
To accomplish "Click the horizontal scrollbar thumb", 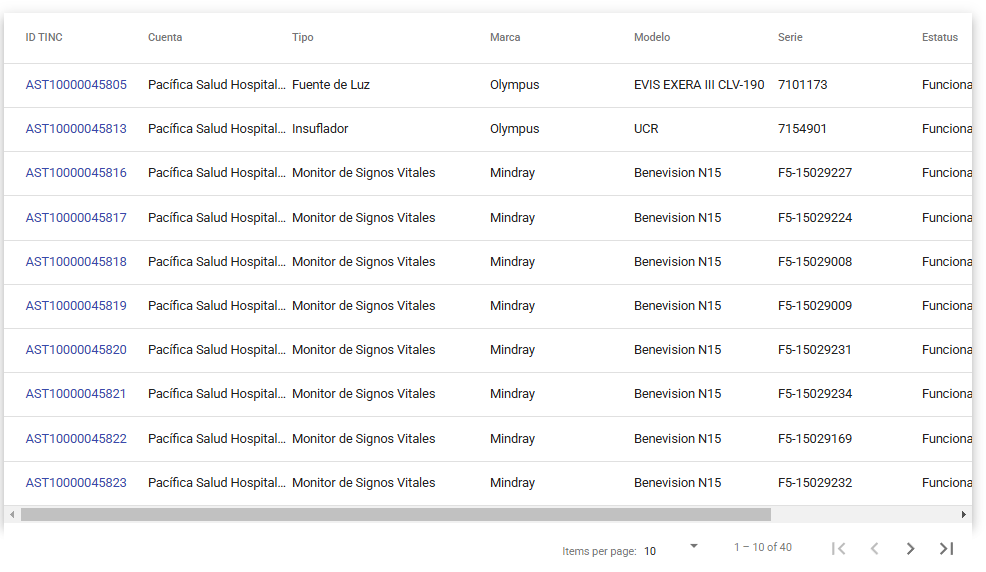I will point(395,514).
